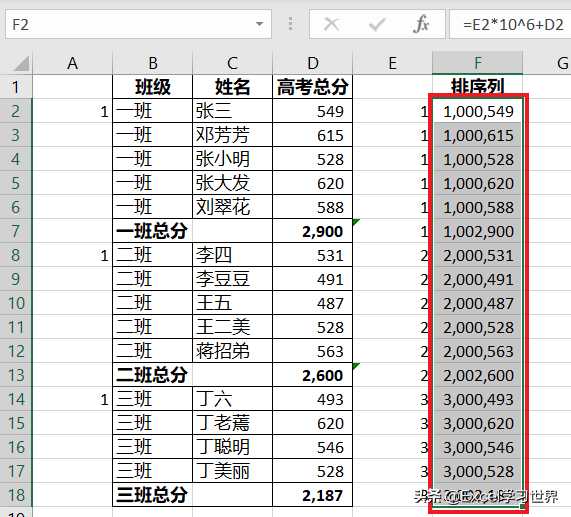Click the Enter checkmark formula bar icon
The height and width of the screenshot is (517, 571).
click(377, 25)
